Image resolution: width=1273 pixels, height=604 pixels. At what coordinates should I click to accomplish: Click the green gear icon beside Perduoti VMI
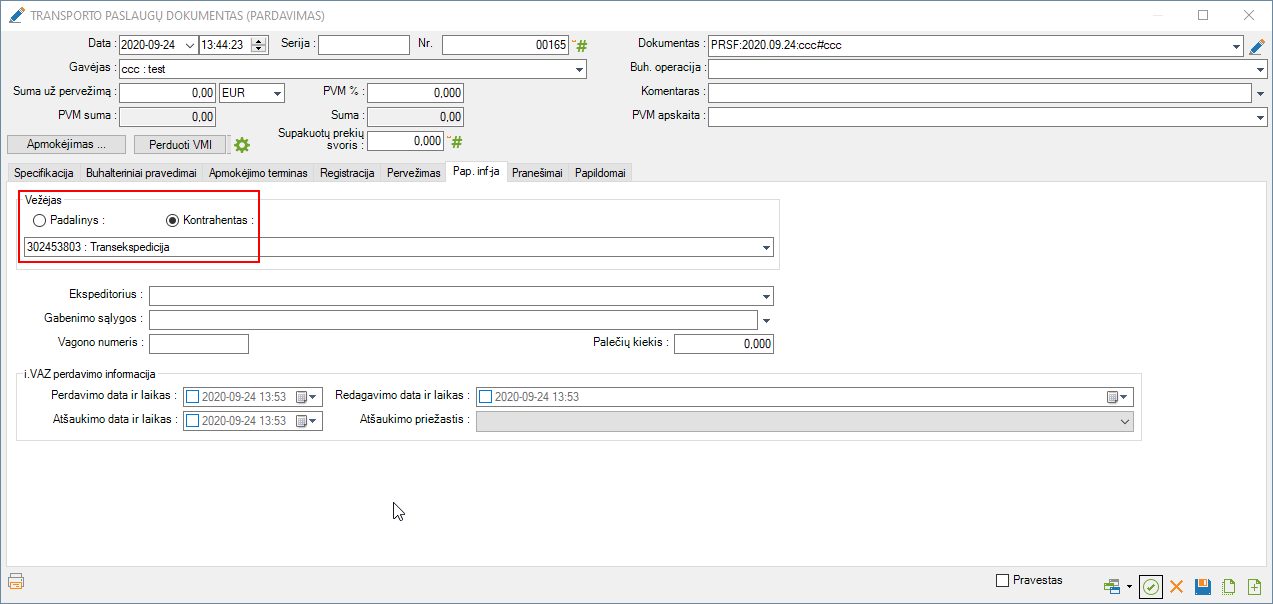tap(242, 145)
